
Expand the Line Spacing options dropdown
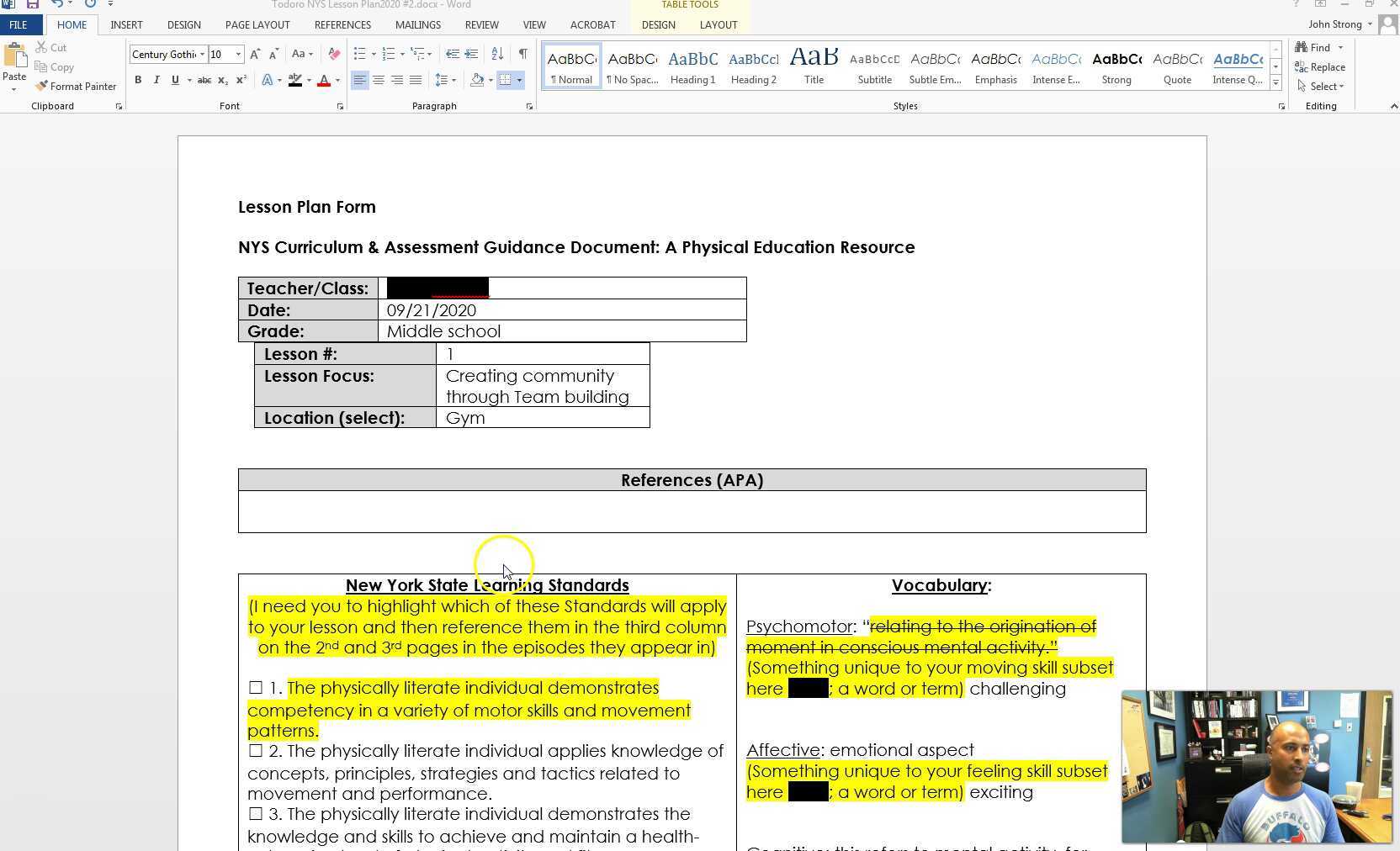[x=453, y=80]
